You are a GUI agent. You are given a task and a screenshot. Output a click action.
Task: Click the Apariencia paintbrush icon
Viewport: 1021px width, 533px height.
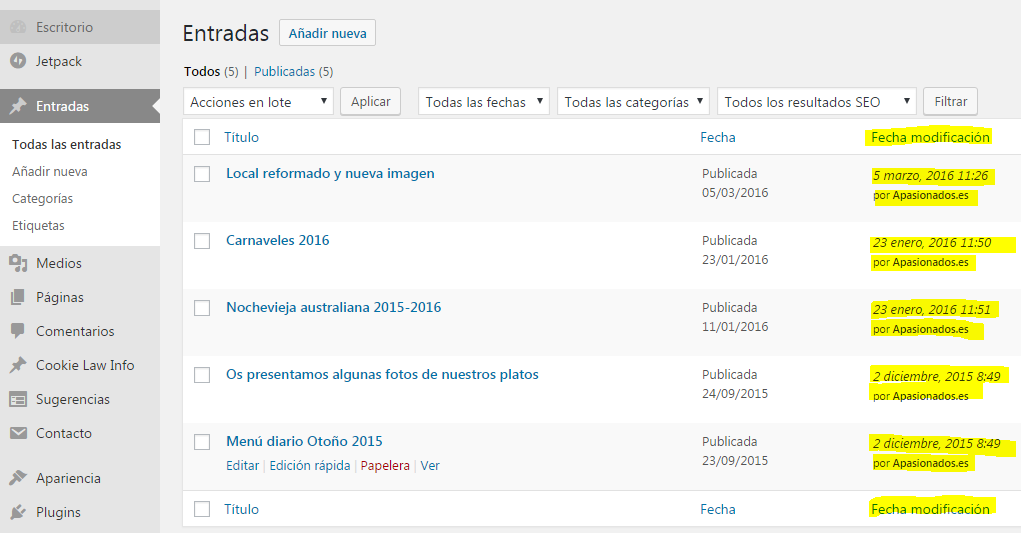pos(18,478)
